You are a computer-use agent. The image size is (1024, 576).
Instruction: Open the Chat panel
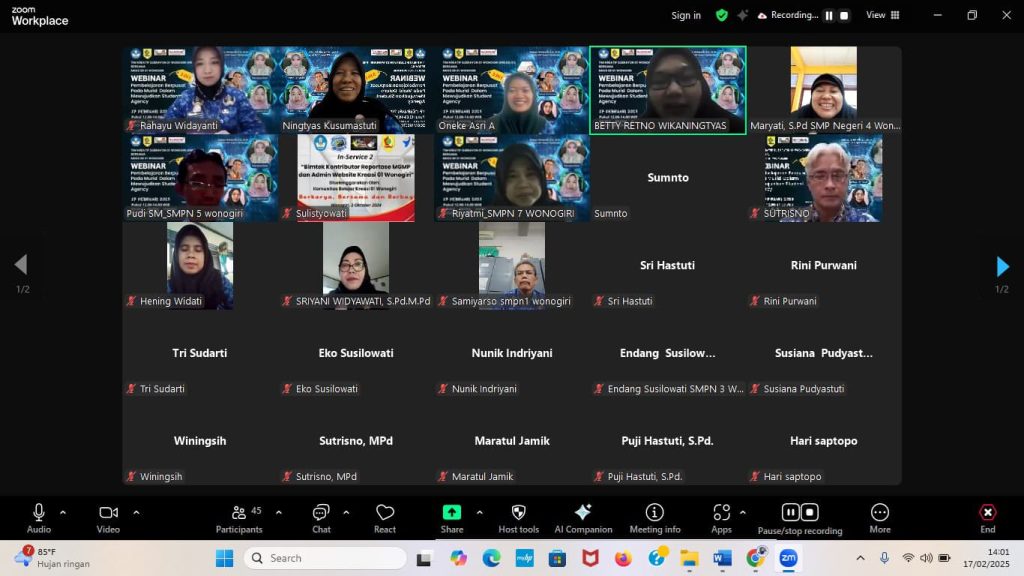[x=321, y=517]
